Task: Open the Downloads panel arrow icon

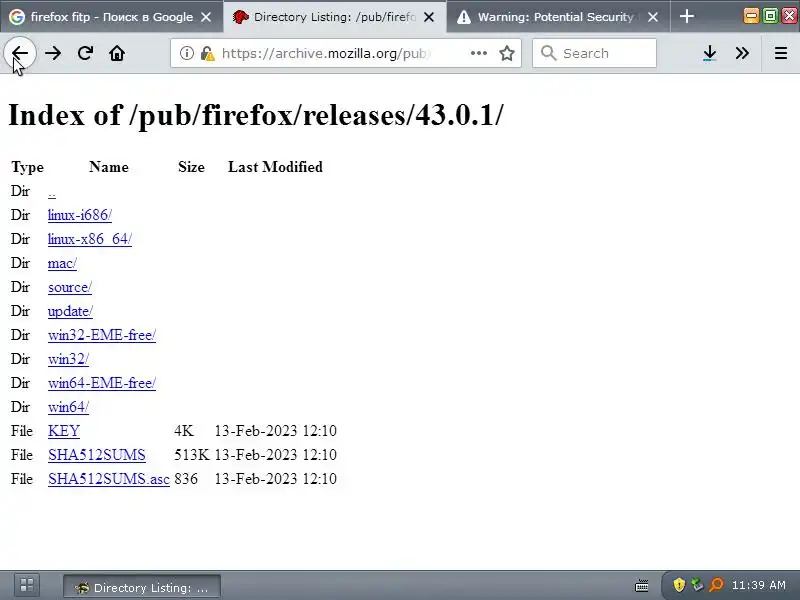Action: pos(710,53)
